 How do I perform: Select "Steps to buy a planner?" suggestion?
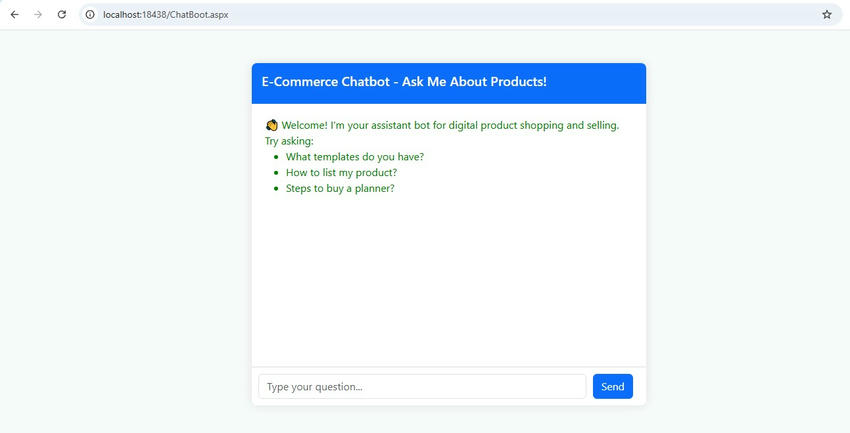pyautogui.click(x=340, y=189)
